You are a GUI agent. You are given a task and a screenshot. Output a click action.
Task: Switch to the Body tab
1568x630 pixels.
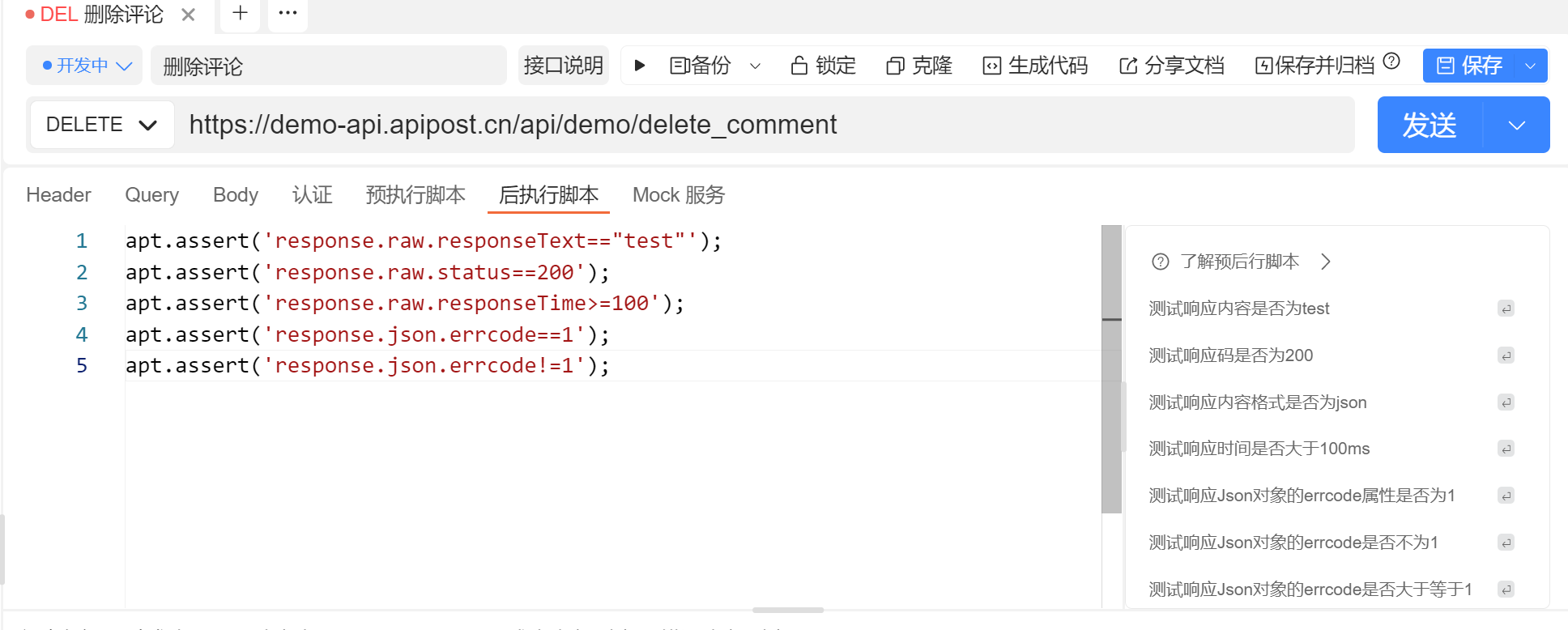(x=236, y=195)
